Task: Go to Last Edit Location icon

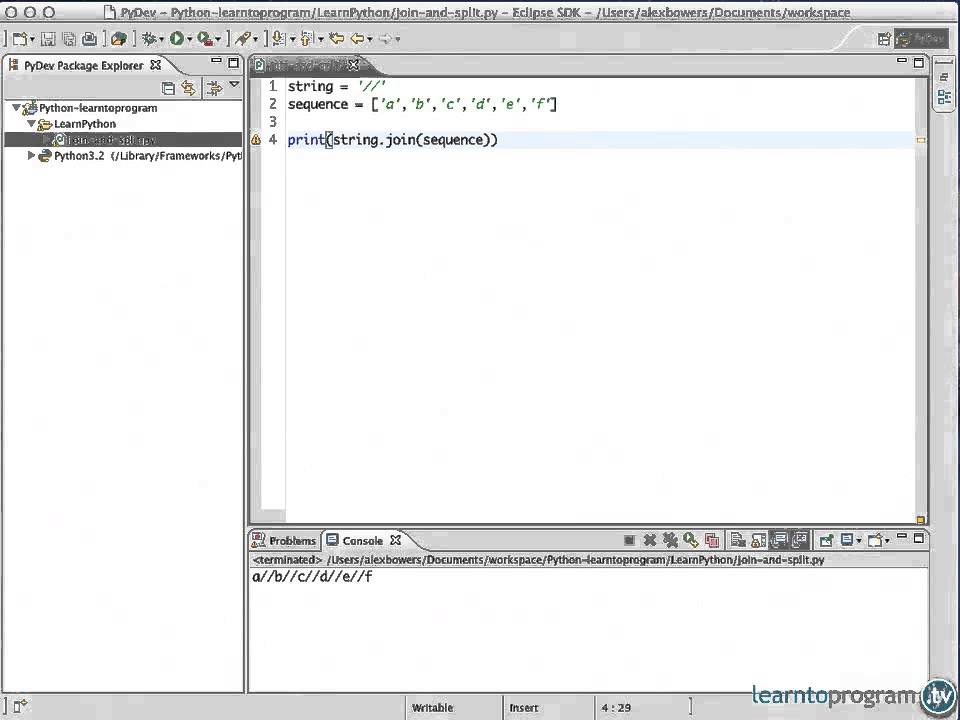Action: (336, 39)
